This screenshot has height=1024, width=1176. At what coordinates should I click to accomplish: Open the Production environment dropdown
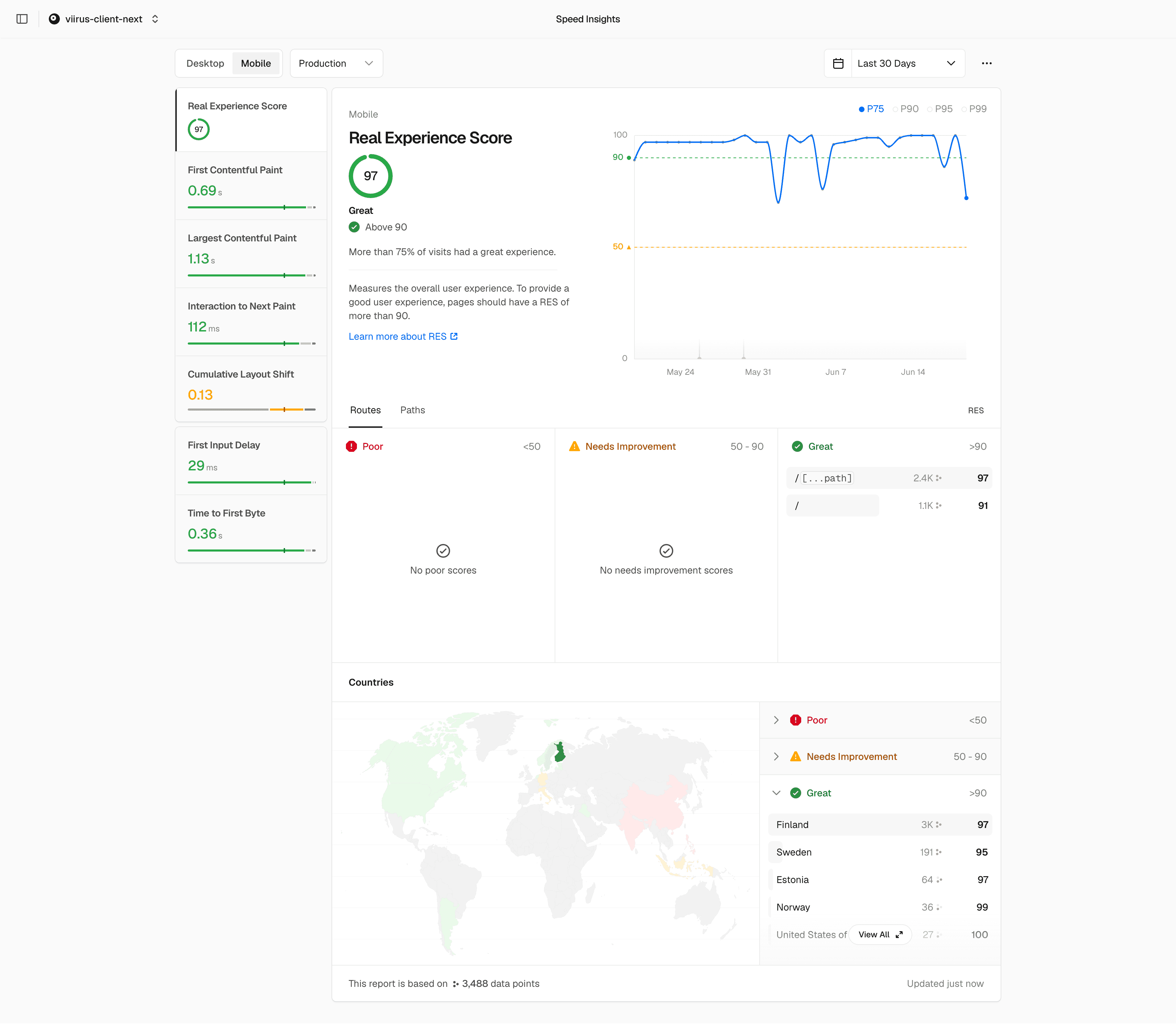(x=336, y=63)
